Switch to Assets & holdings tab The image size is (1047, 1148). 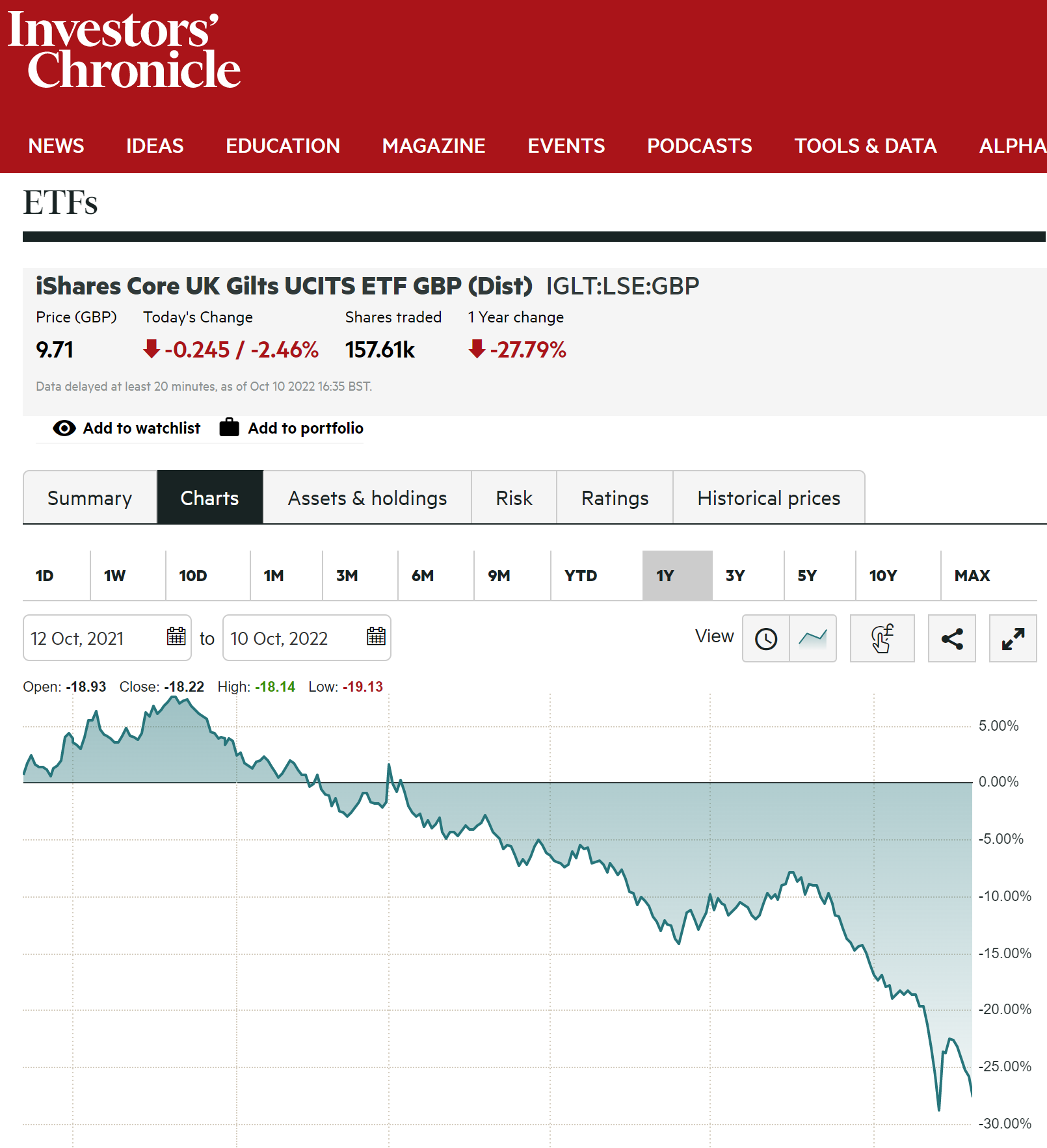(x=367, y=498)
